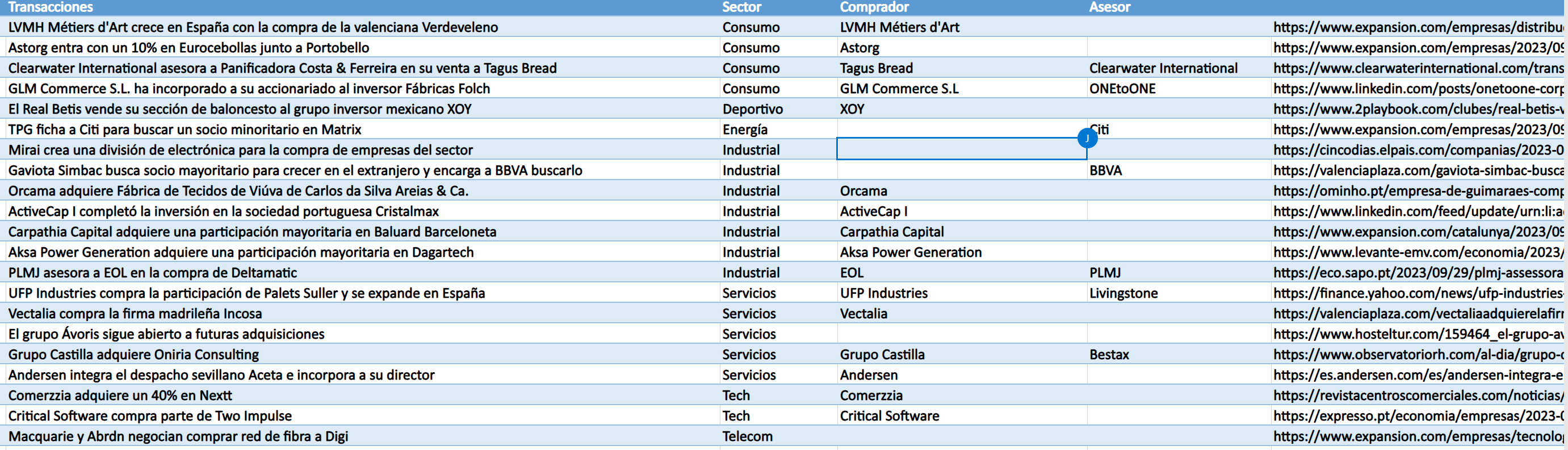1568x450 pixels.
Task: Open the 2playbook.com Real Betis link
Action: 1419,109
